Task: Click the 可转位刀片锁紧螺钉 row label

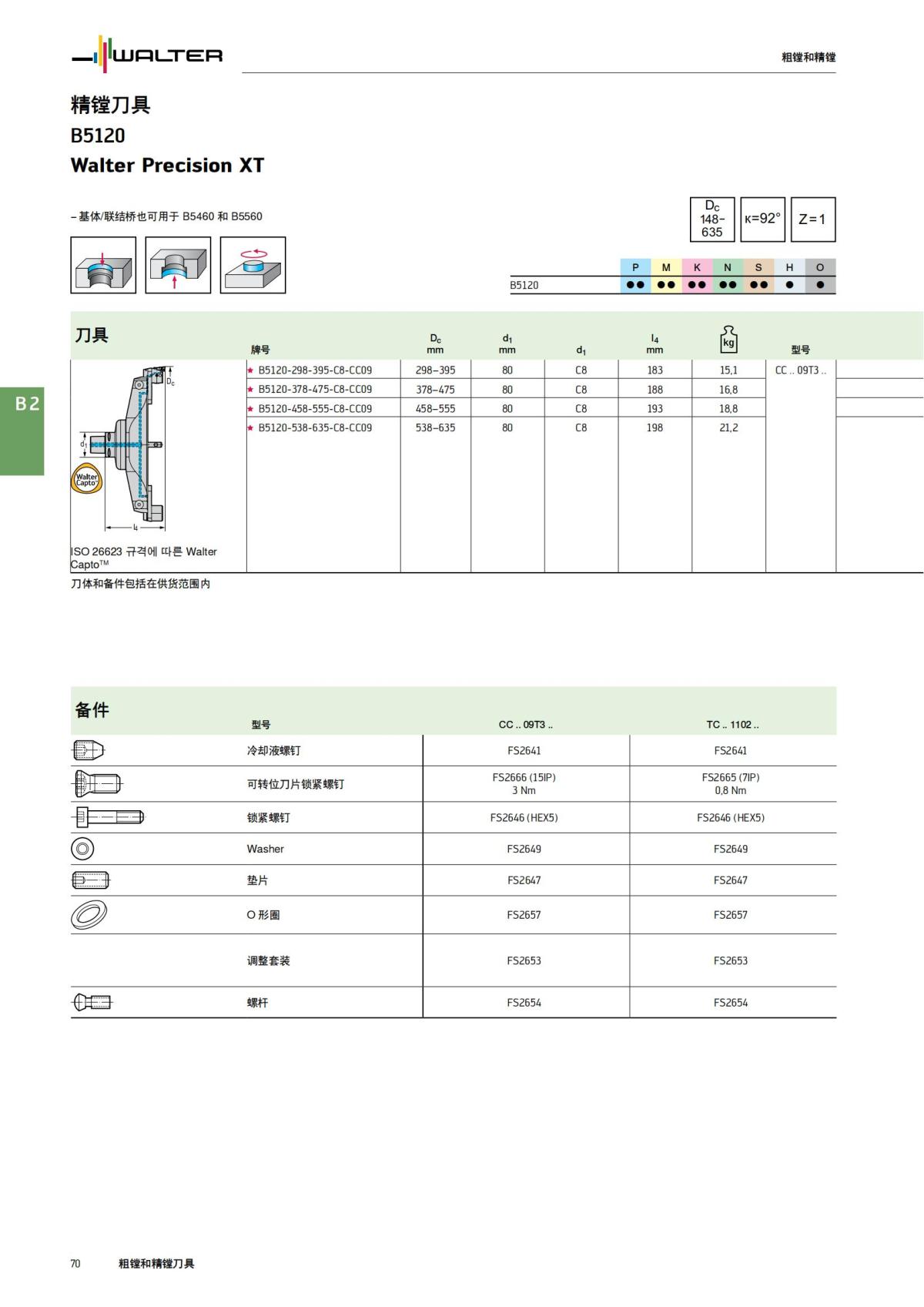Action: pyautogui.click(x=295, y=785)
